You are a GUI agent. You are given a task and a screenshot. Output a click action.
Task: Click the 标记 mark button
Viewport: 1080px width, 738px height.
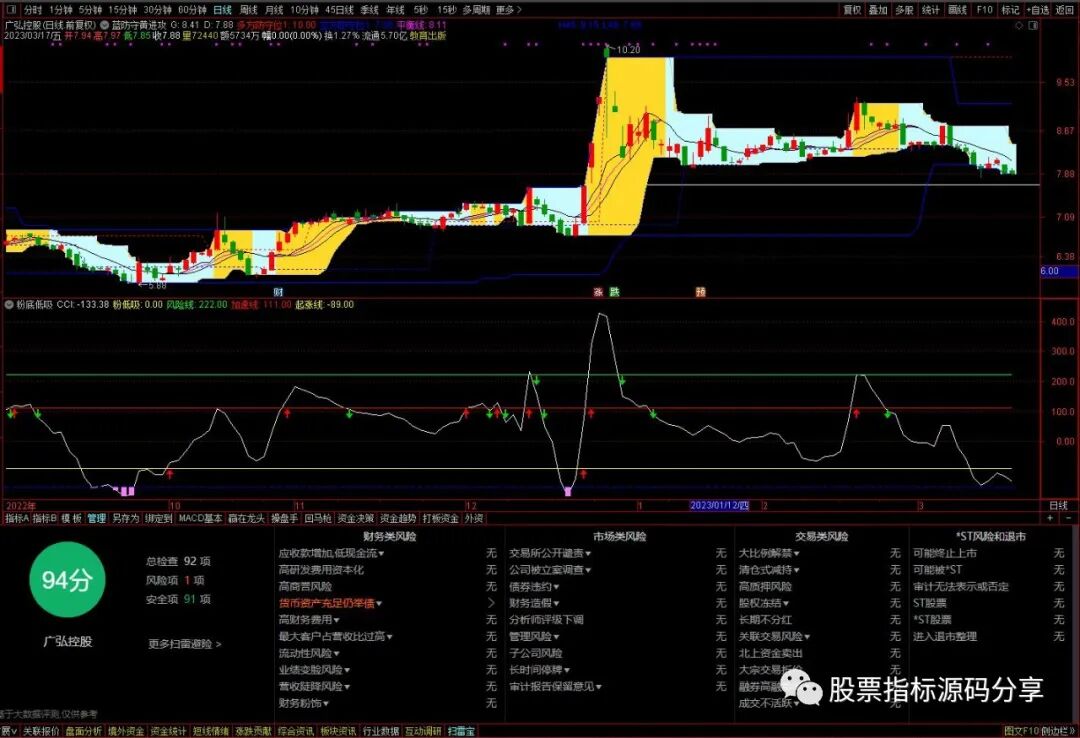(1010, 10)
